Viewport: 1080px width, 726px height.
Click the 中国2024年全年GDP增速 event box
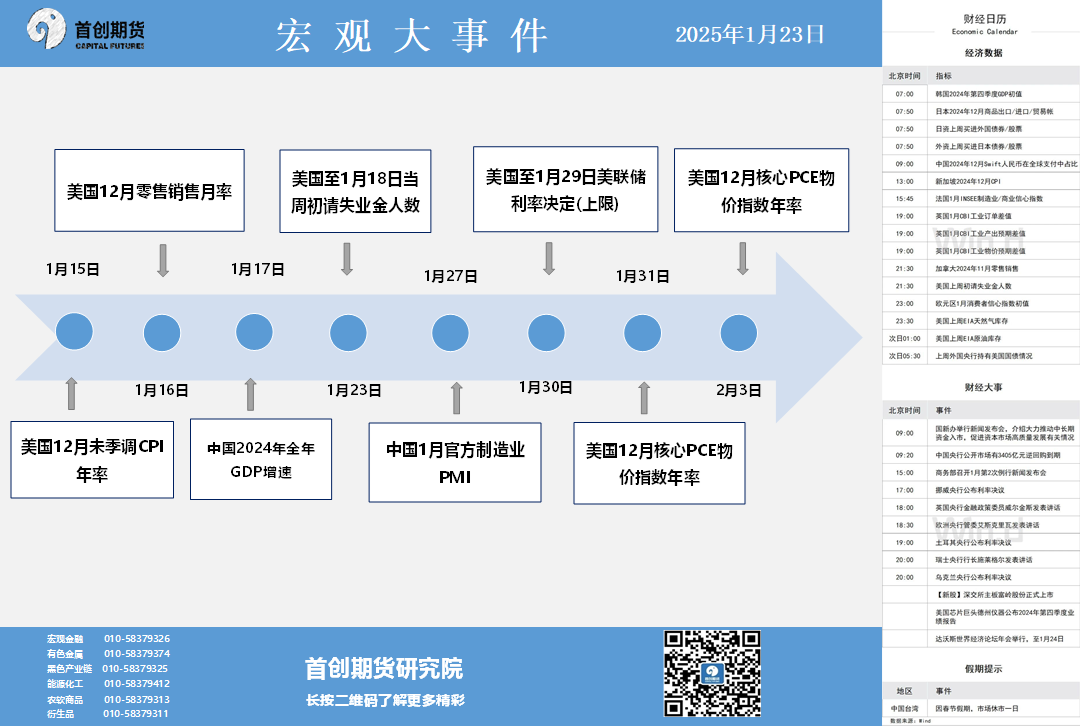point(260,460)
